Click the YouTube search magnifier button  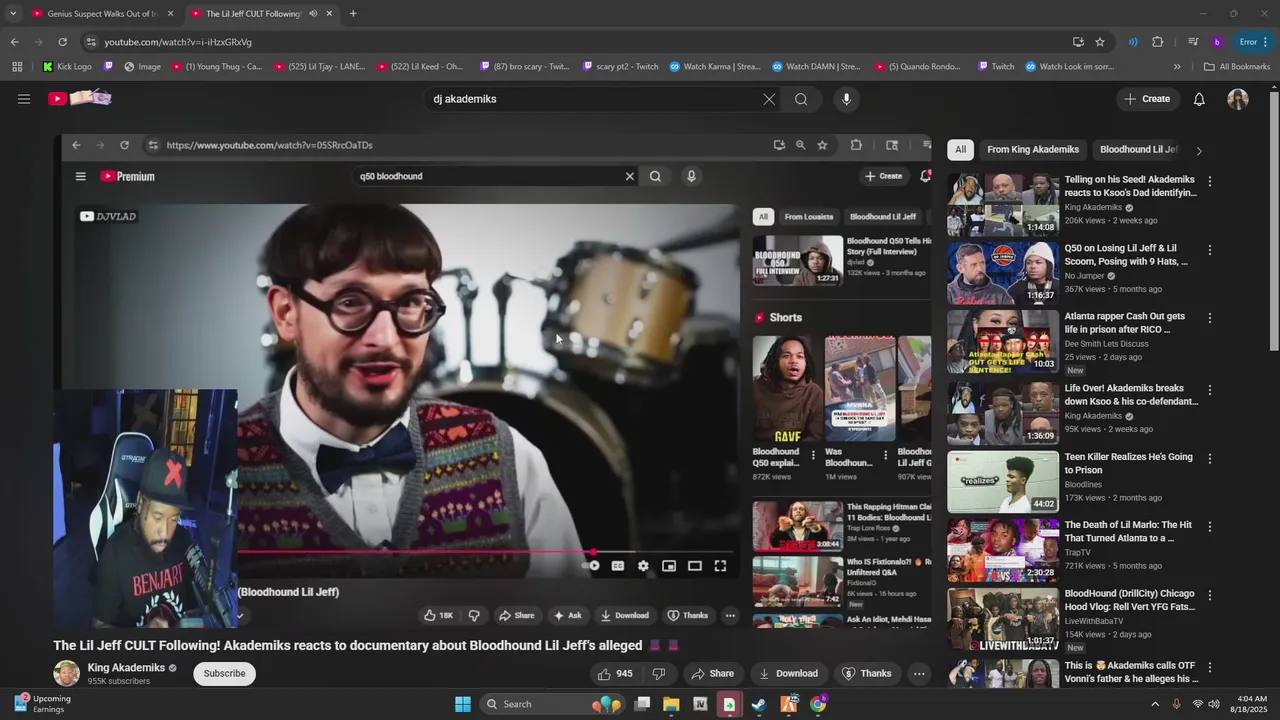[801, 99]
